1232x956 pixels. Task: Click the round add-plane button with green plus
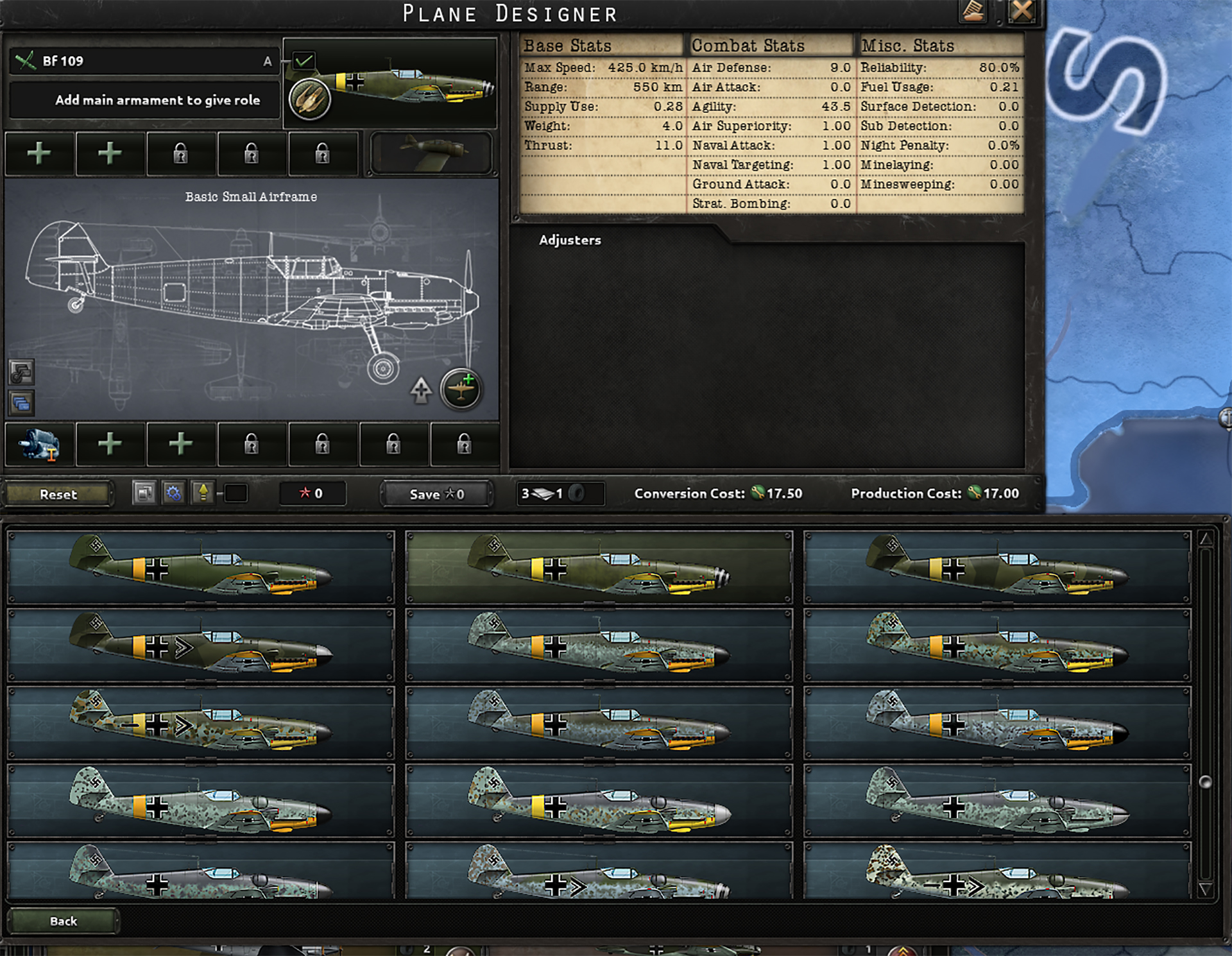coord(461,389)
